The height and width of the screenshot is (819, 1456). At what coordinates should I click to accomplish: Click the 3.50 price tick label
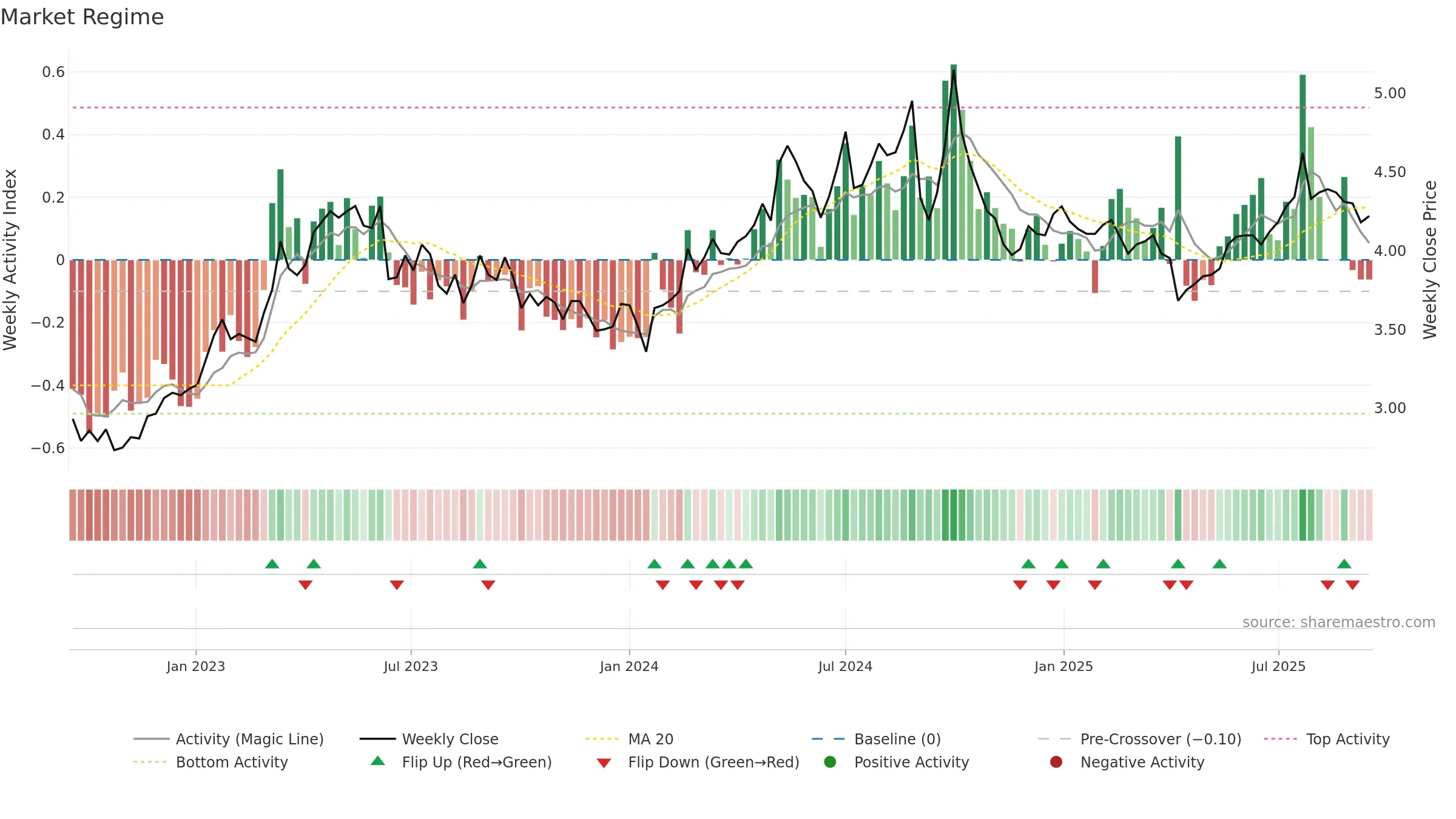[x=1390, y=330]
